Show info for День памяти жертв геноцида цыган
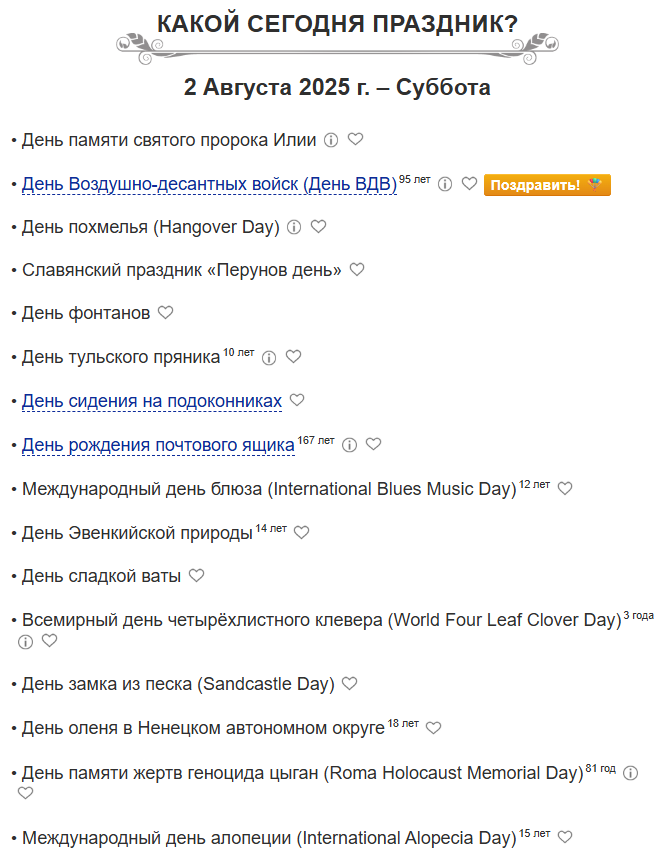 pyautogui.click(x=630, y=773)
